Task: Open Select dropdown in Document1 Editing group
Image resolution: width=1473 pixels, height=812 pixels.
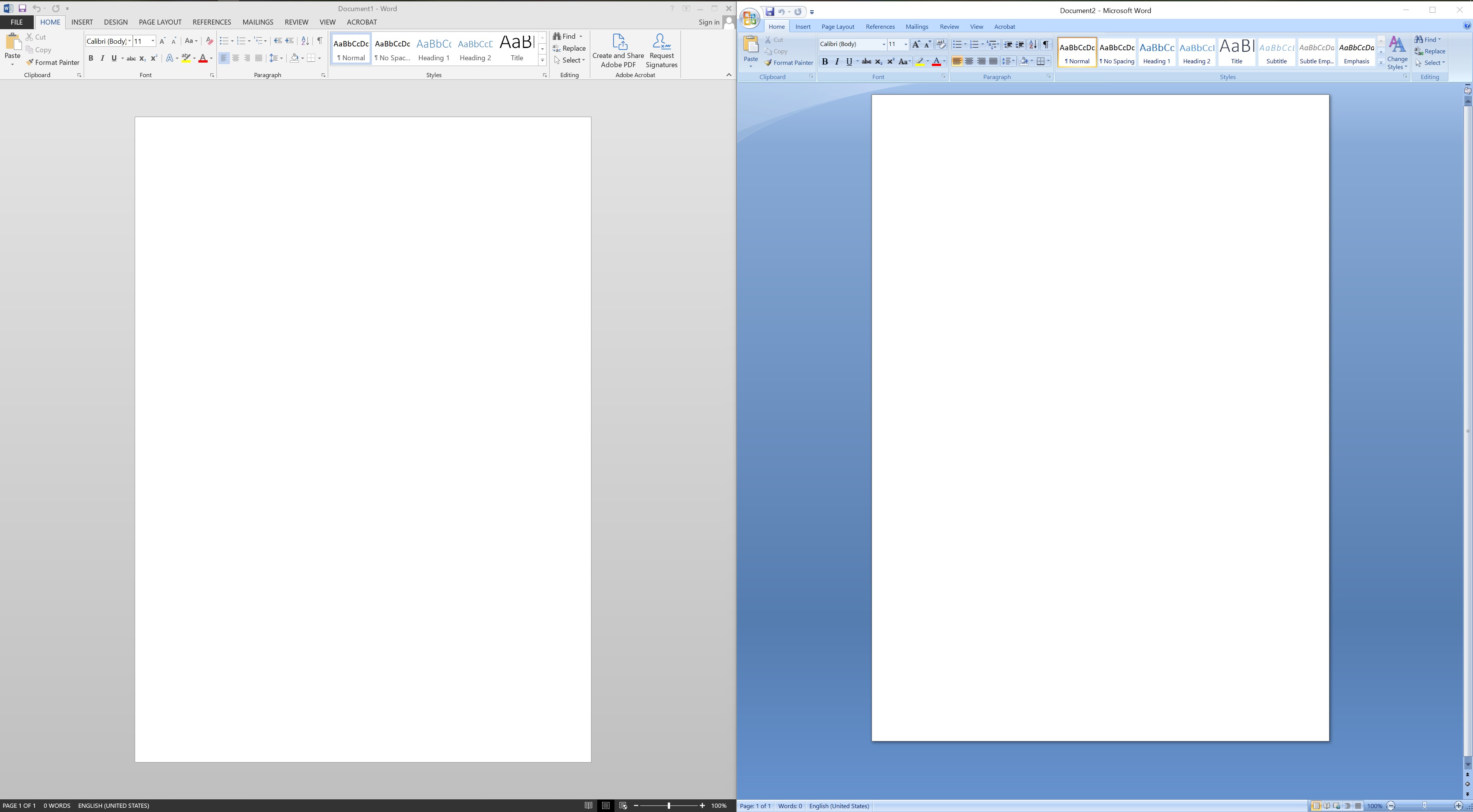Action: pyautogui.click(x=570, y=60)
